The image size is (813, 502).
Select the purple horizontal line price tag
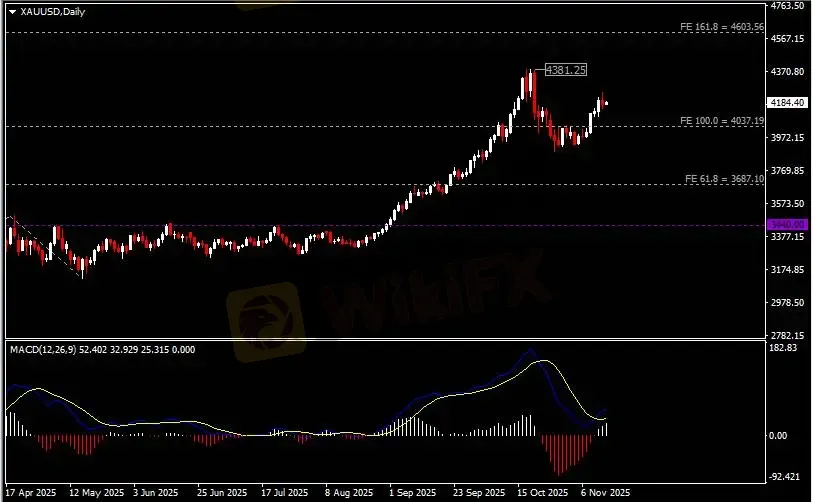click(x=787, y=225)
